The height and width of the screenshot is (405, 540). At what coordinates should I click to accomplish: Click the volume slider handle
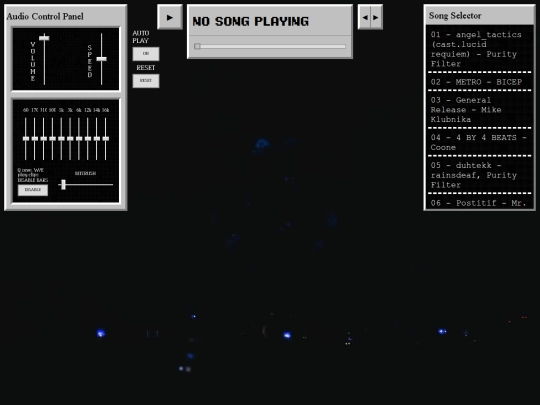tap(44, 38)
